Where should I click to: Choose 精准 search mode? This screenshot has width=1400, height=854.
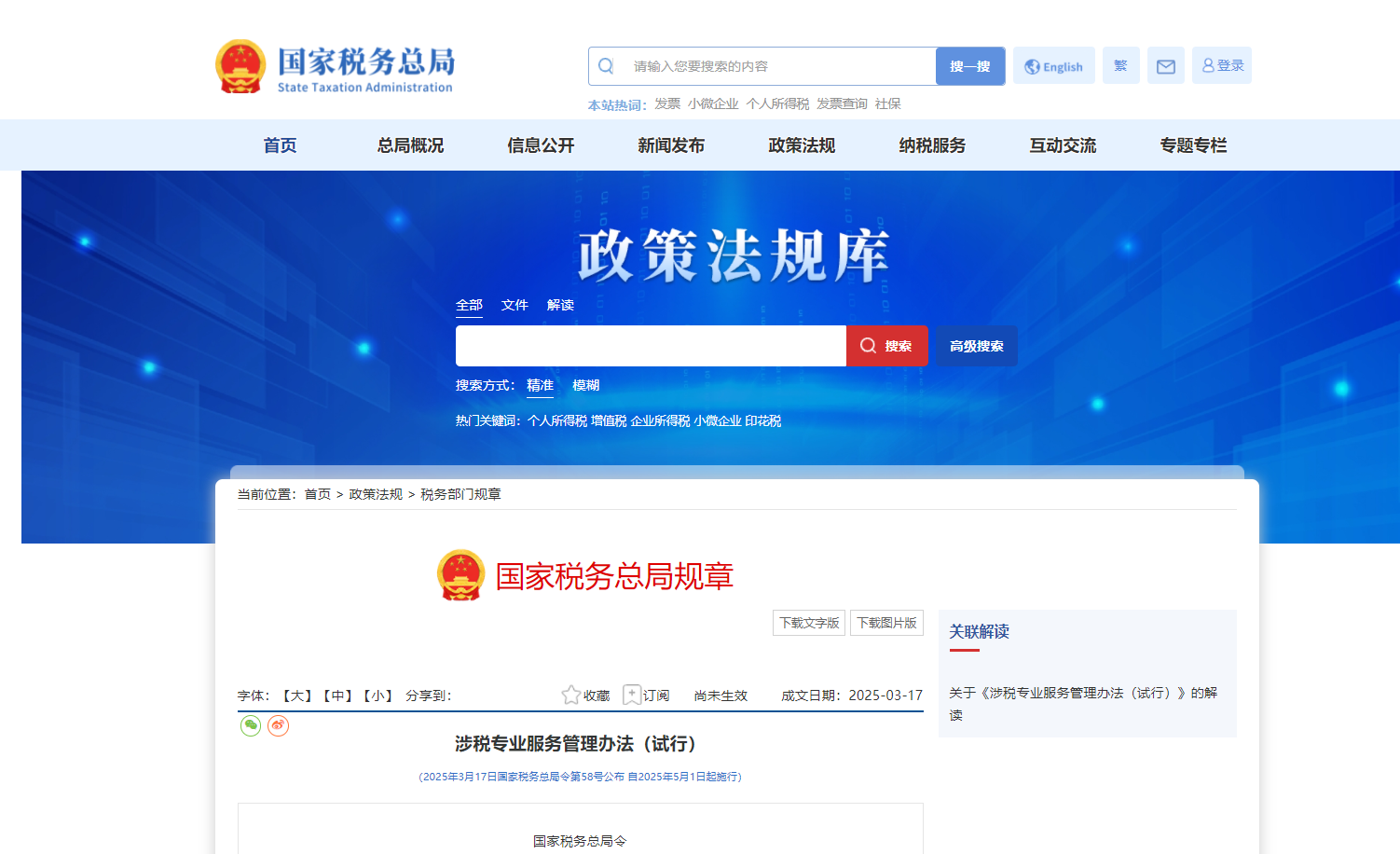coord(540,385)
